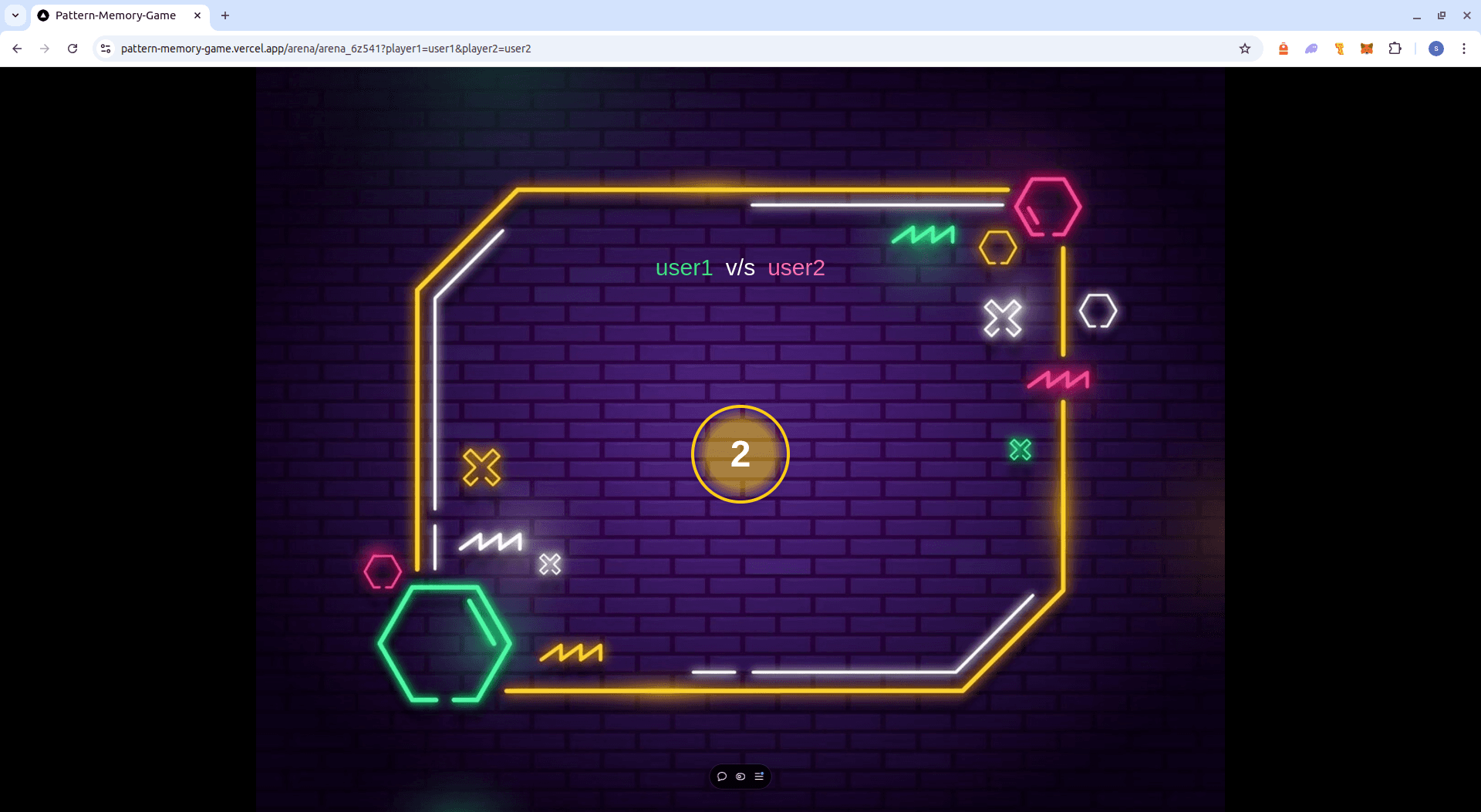
Task: Open the tab search dropdown arrow
Action: pyautogui.click(x=15, y=15)
